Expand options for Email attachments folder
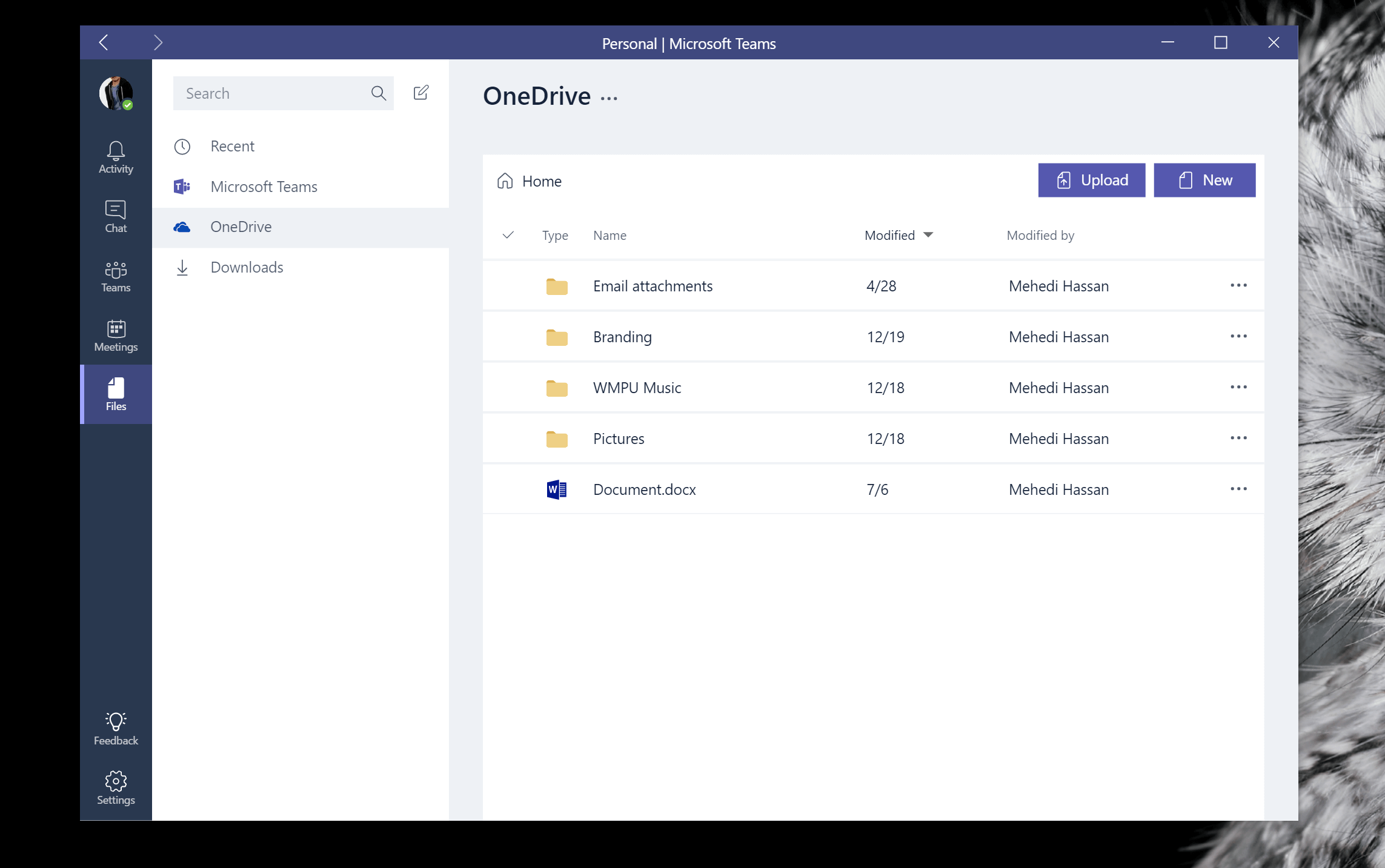Image resolution: width=1385 pixels, height=868 pixels. (x=1239, y=285)
